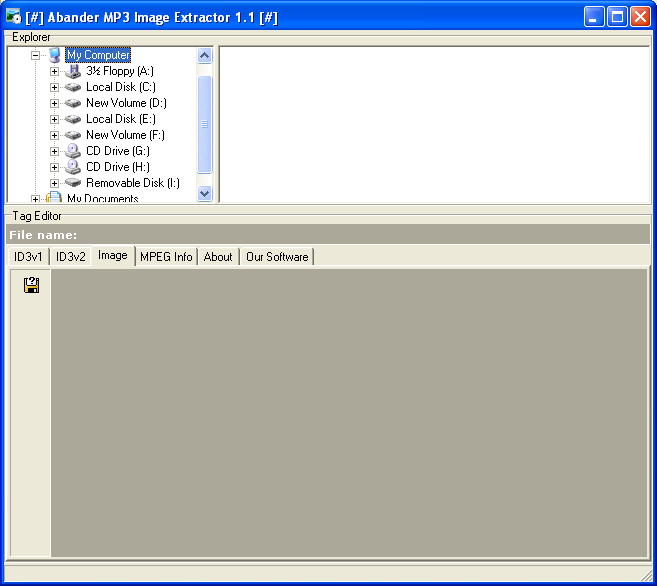Expand the CD Drive (H:) node

(x=54, y=167)
